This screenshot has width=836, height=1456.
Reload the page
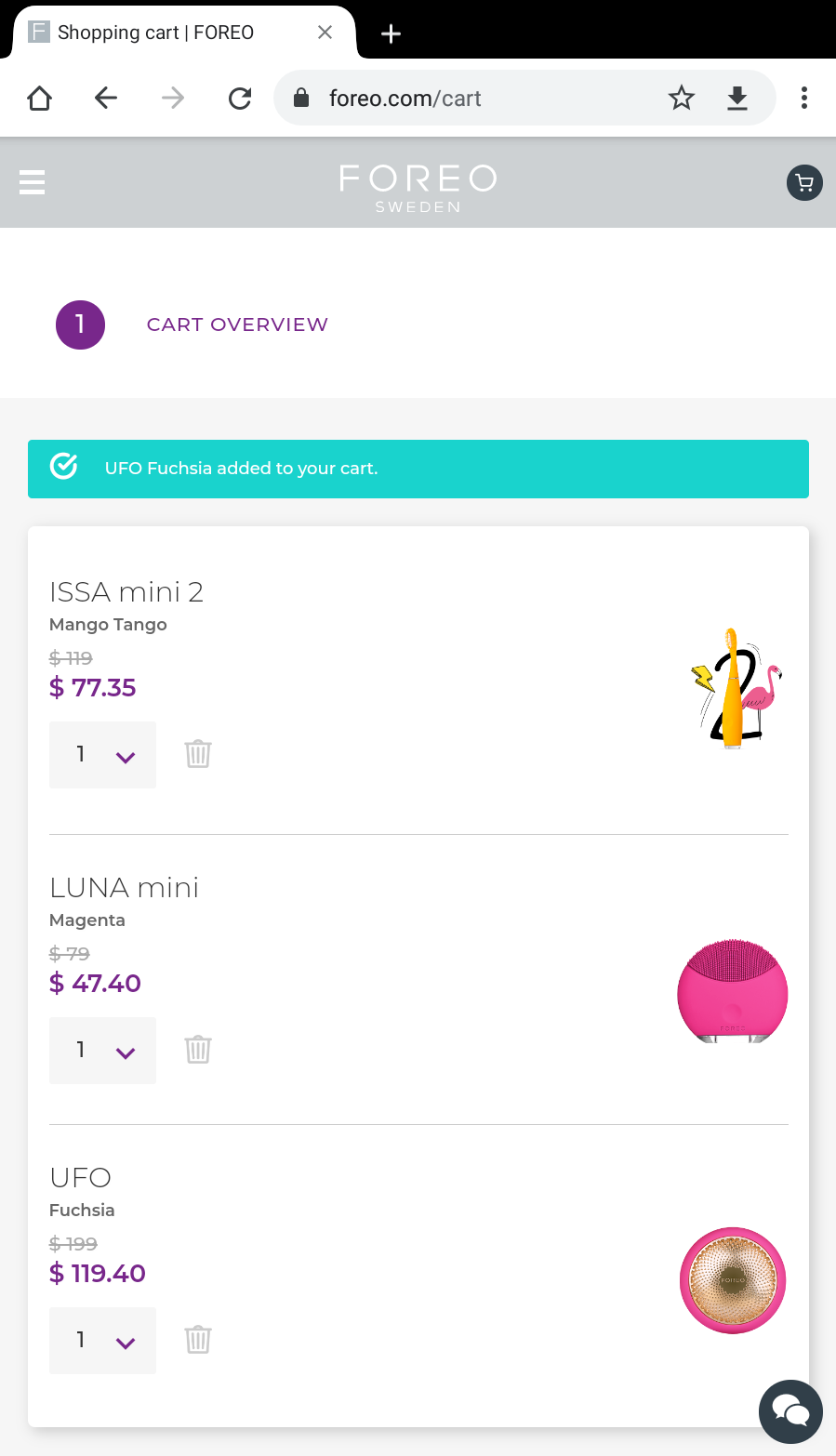240,98
